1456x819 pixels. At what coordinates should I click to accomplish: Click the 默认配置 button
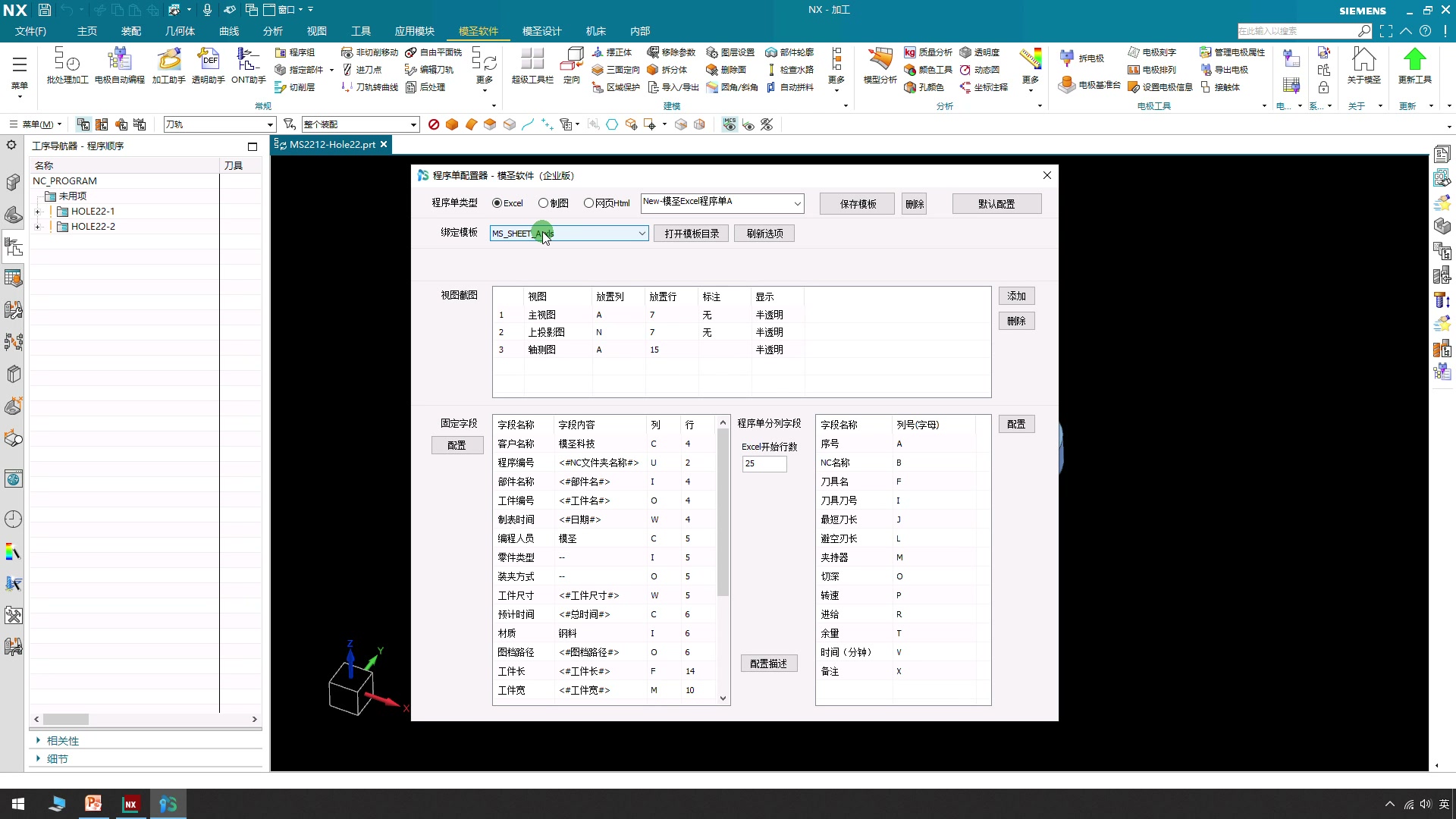(996, 204)
